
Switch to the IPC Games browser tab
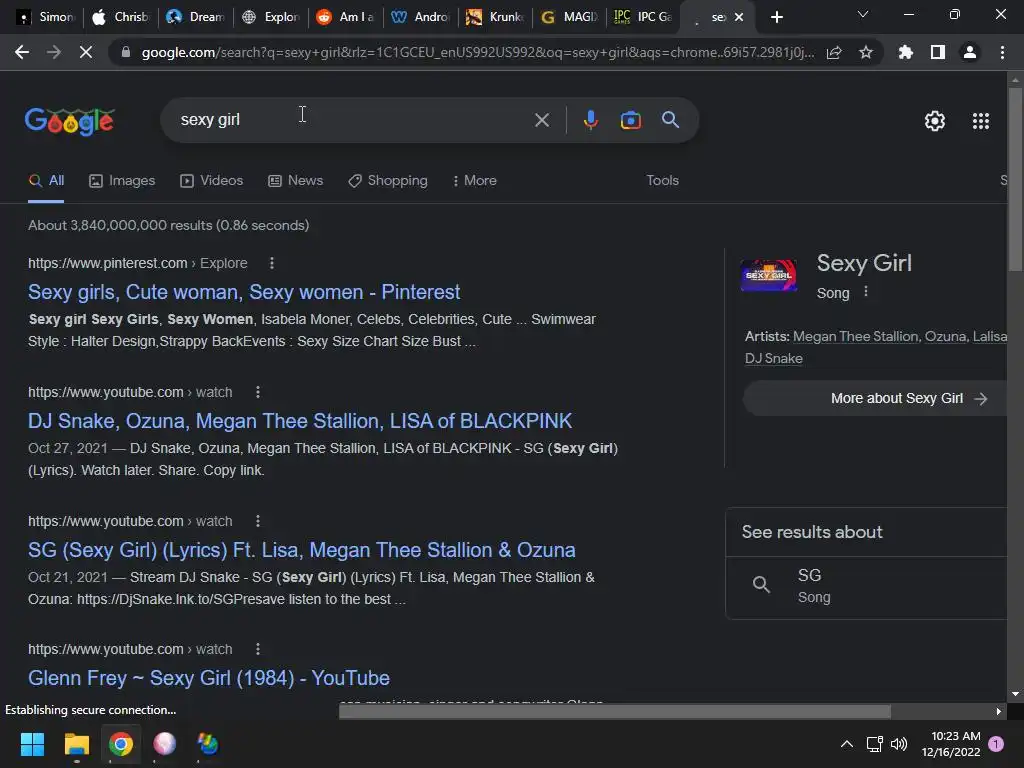coord(643,17)
